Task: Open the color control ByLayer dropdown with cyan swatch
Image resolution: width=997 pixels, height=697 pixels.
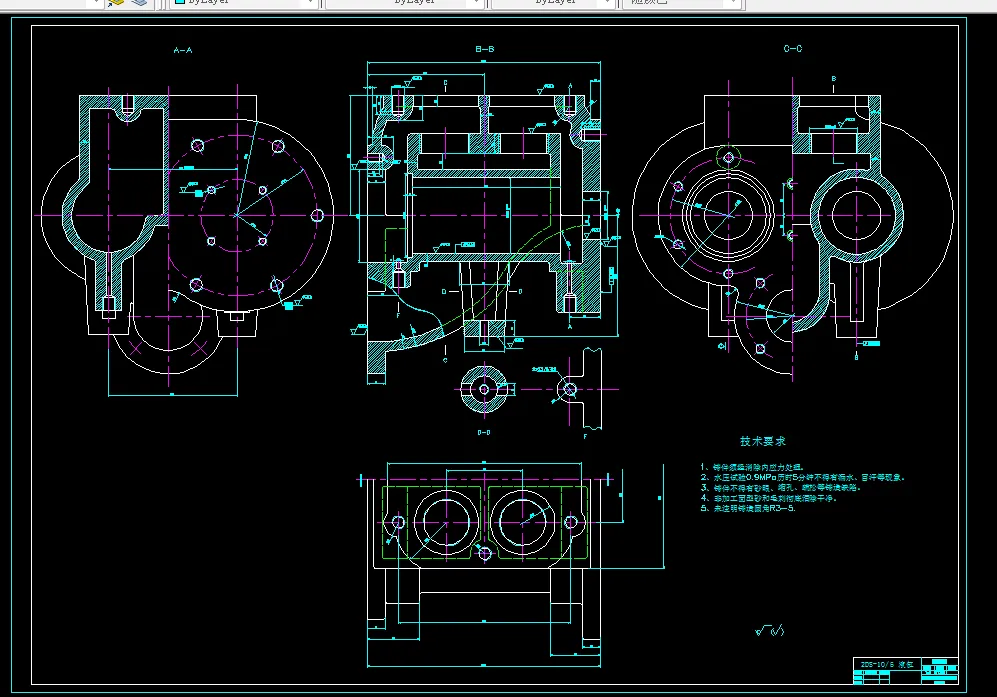Action: 244,3
